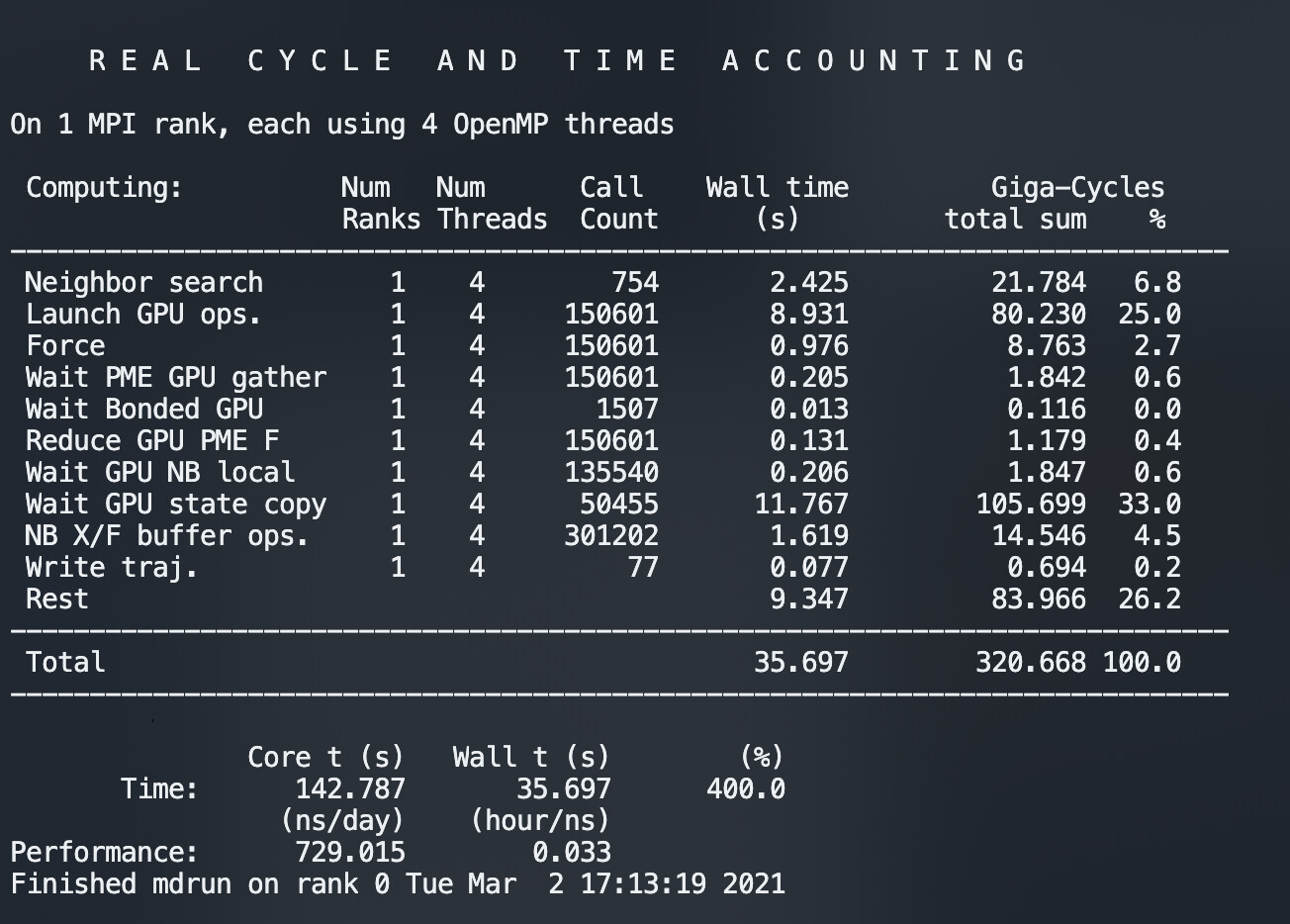Click the 'Call Count' column header

618,203
